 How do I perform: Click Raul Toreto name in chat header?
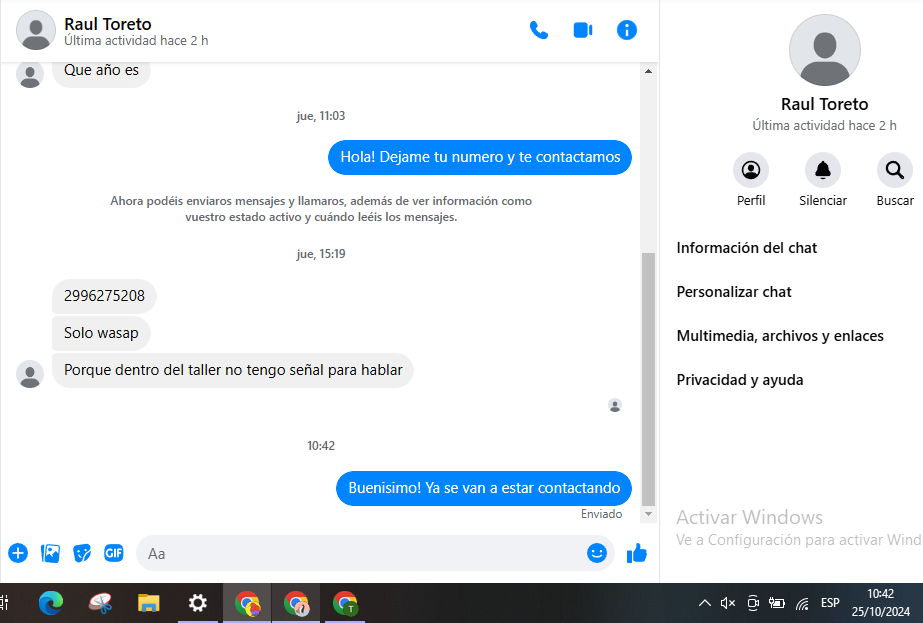tap(108, 24)
